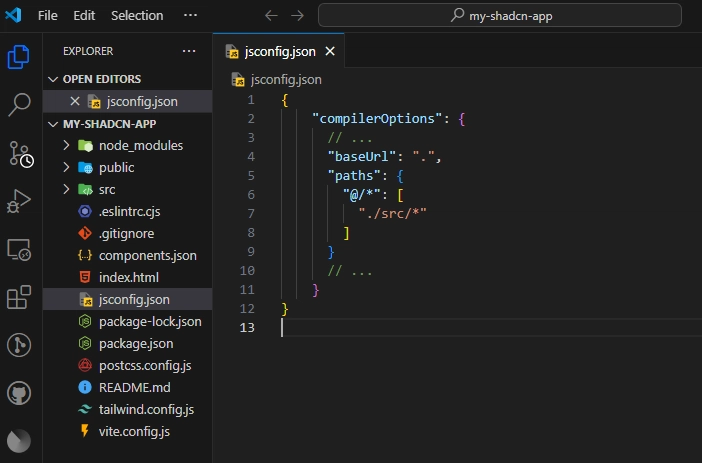This screenshot has height=463, width=702.
Task: Go forward with the right arrow
Action: 297,16
